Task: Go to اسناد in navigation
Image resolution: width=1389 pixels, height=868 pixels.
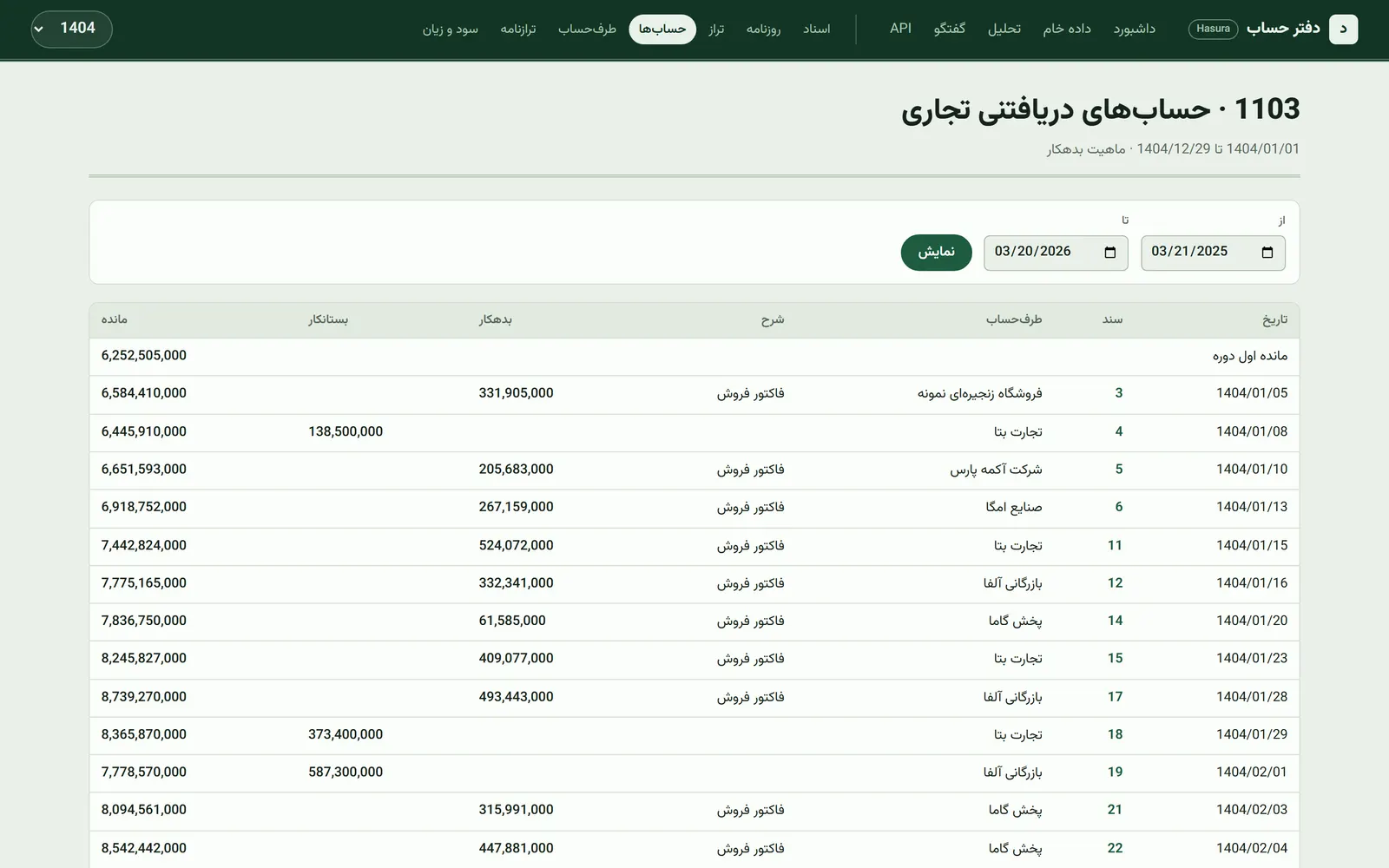Action: [816, 29]
